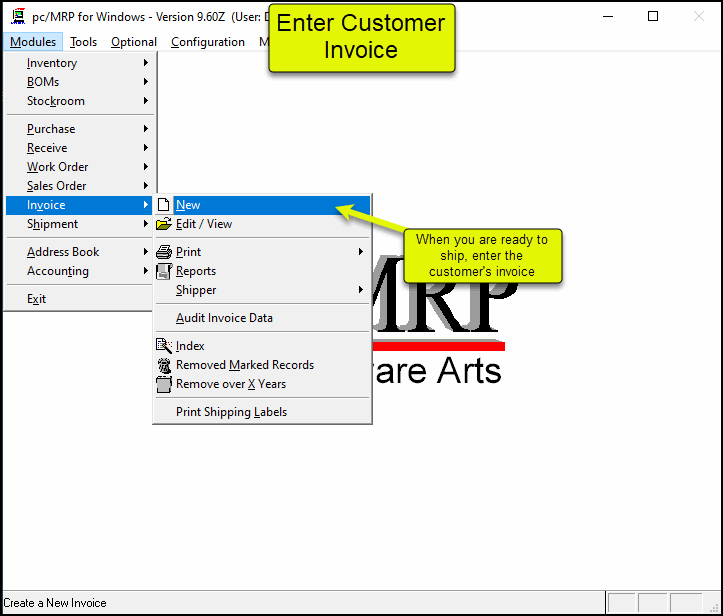The image size is (723, 616).
Task: Select Shipment menu entry
Action: tap(79, 224)
